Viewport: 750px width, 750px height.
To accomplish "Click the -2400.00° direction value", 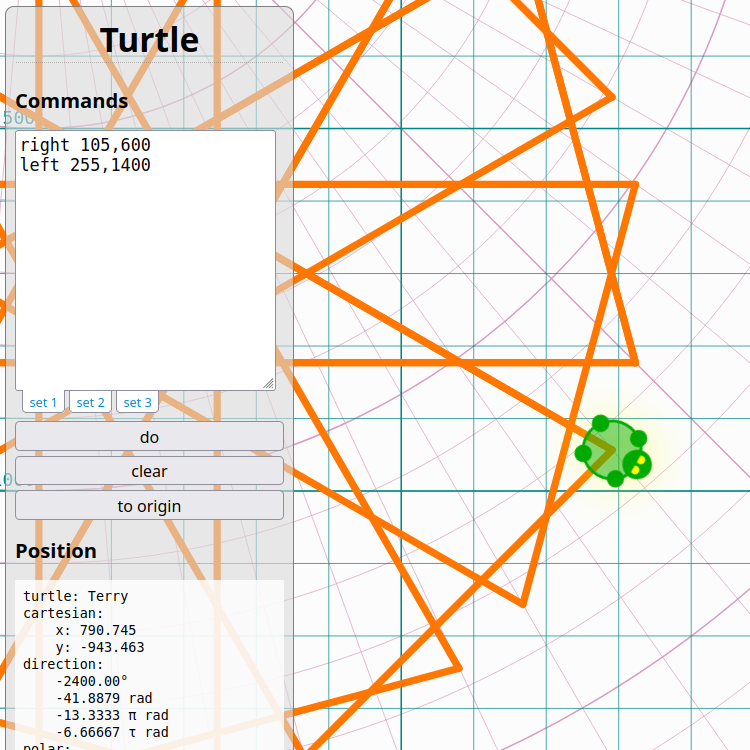I will (x=92, y=681).
